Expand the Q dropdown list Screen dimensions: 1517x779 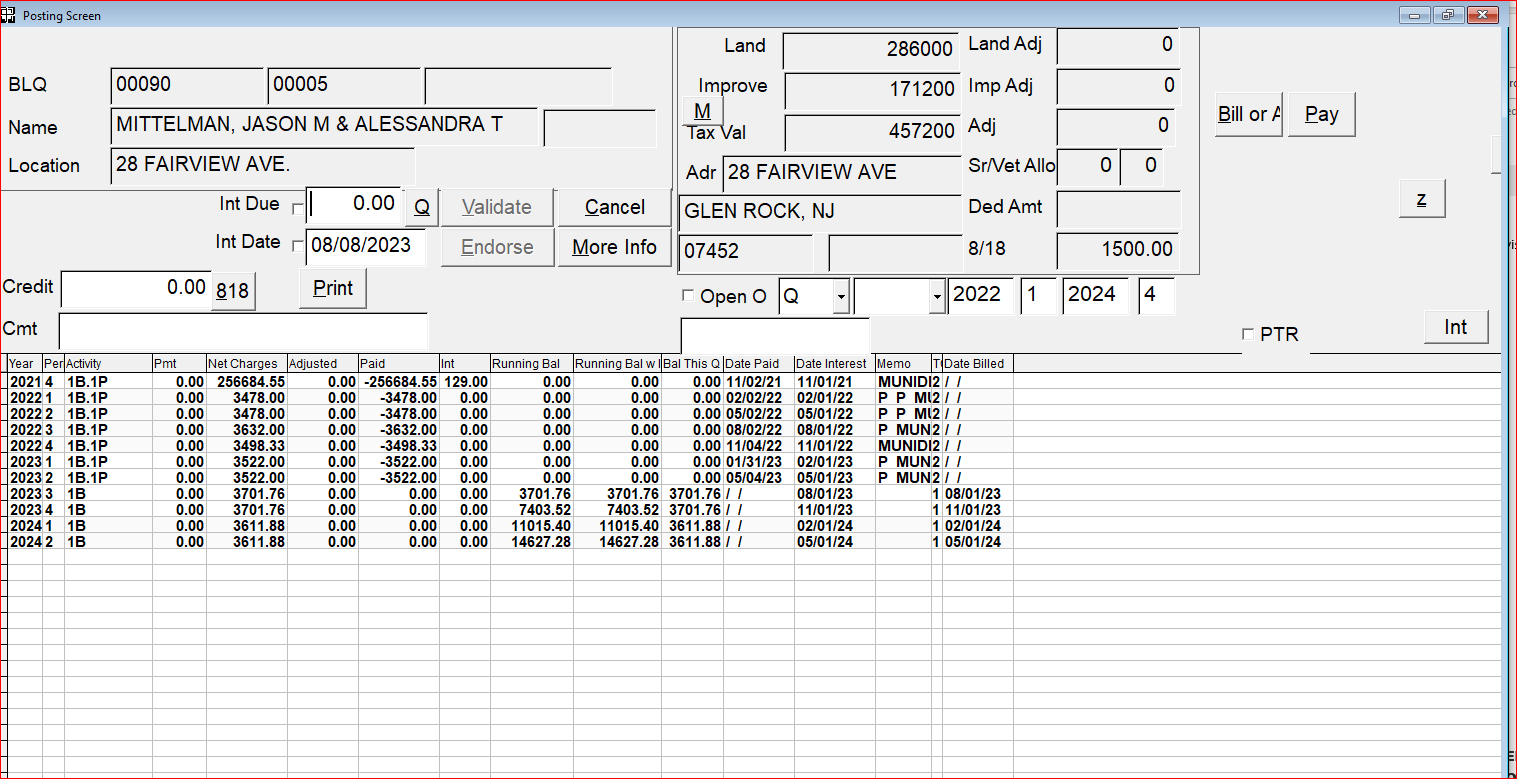[841, 297]
